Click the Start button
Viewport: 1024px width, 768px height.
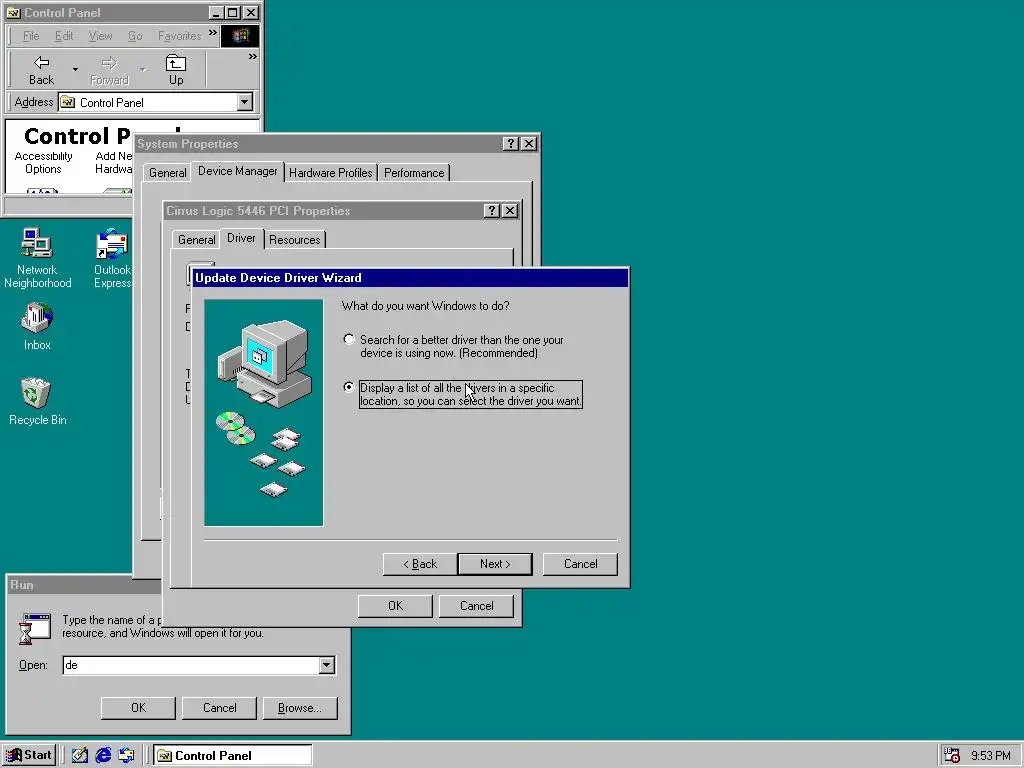coord(29,756)
